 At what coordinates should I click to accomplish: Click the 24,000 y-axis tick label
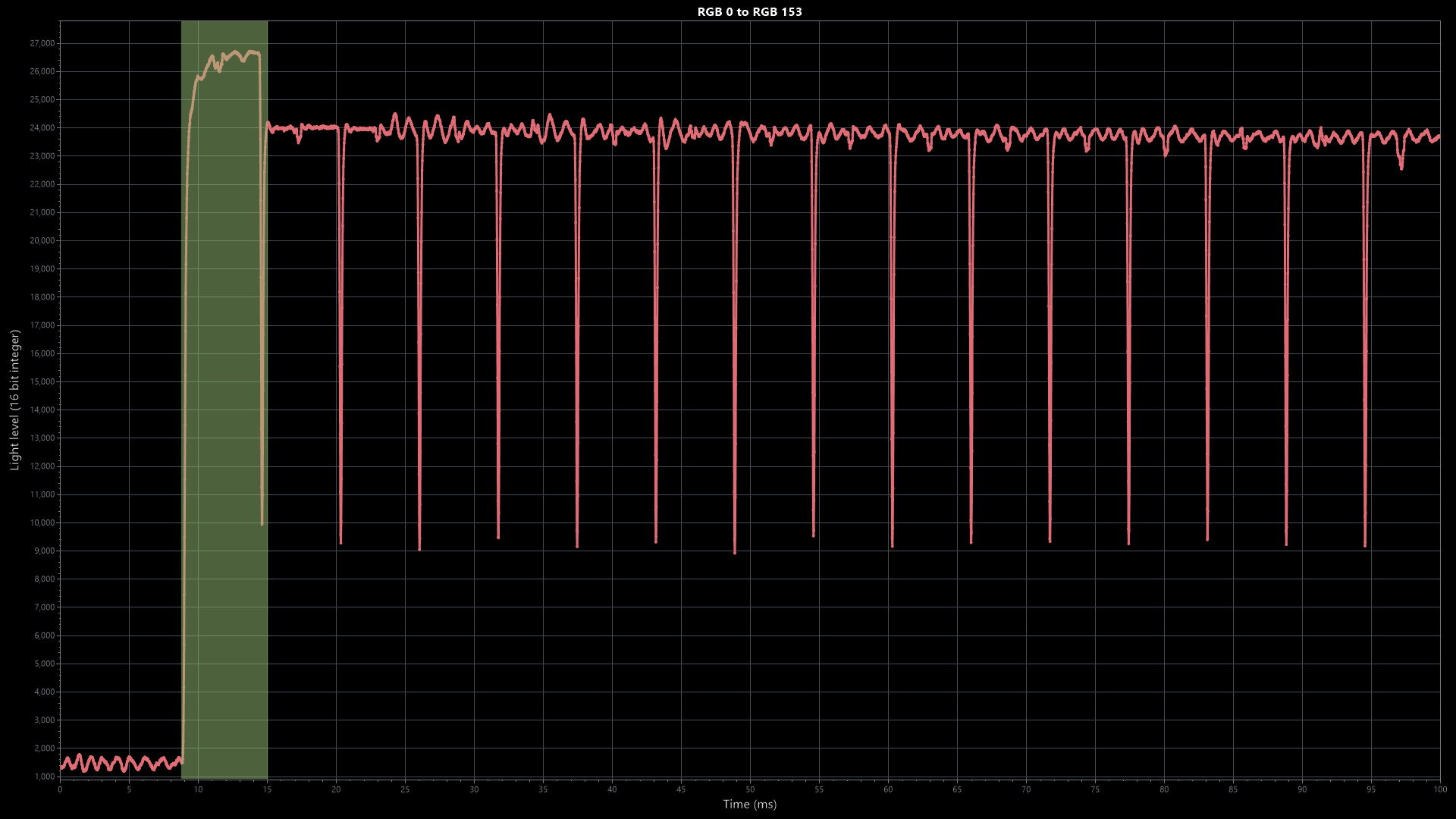42,127
